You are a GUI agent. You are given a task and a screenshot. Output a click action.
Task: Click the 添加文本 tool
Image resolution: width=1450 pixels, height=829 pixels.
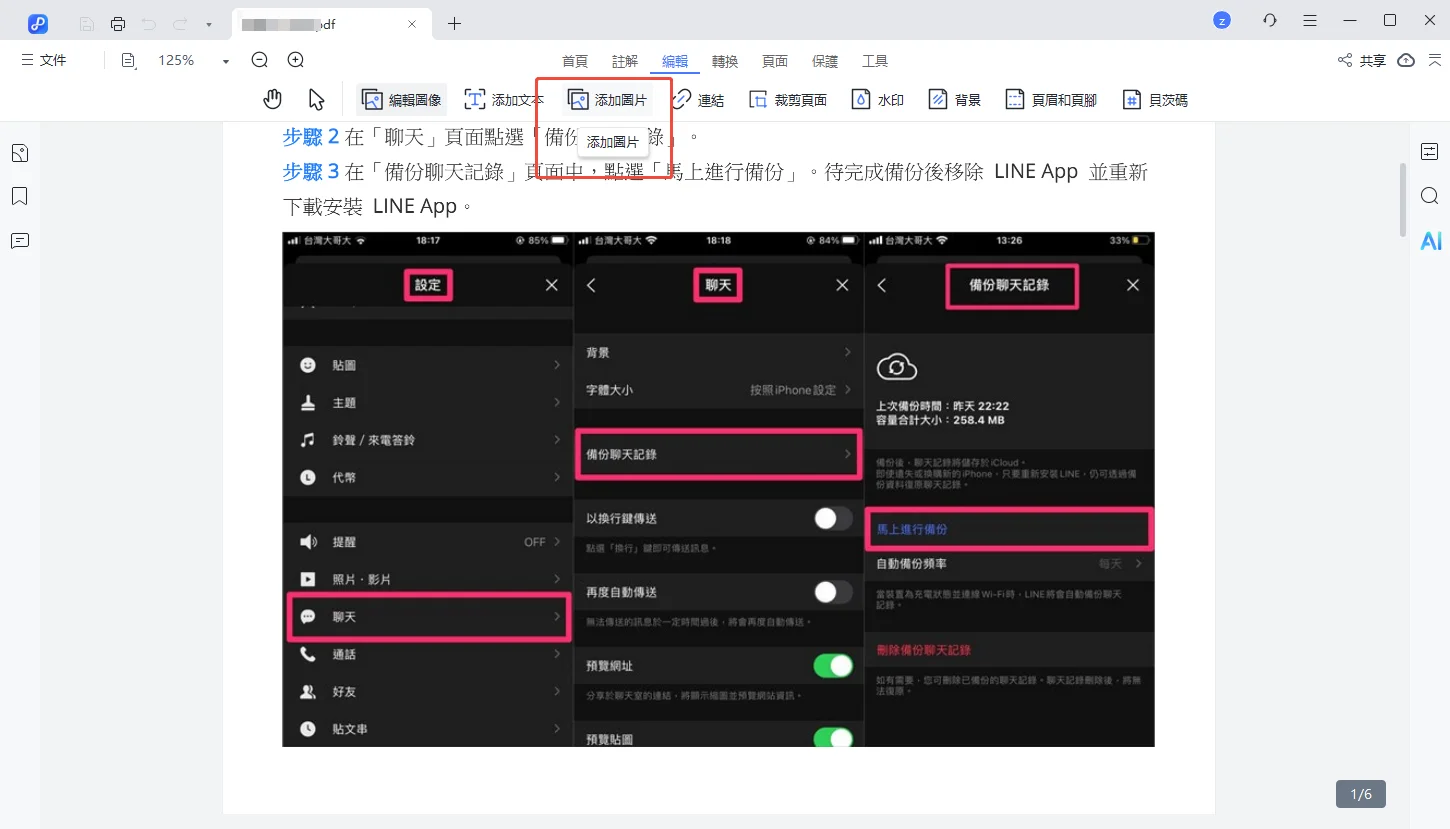[504, 100]
